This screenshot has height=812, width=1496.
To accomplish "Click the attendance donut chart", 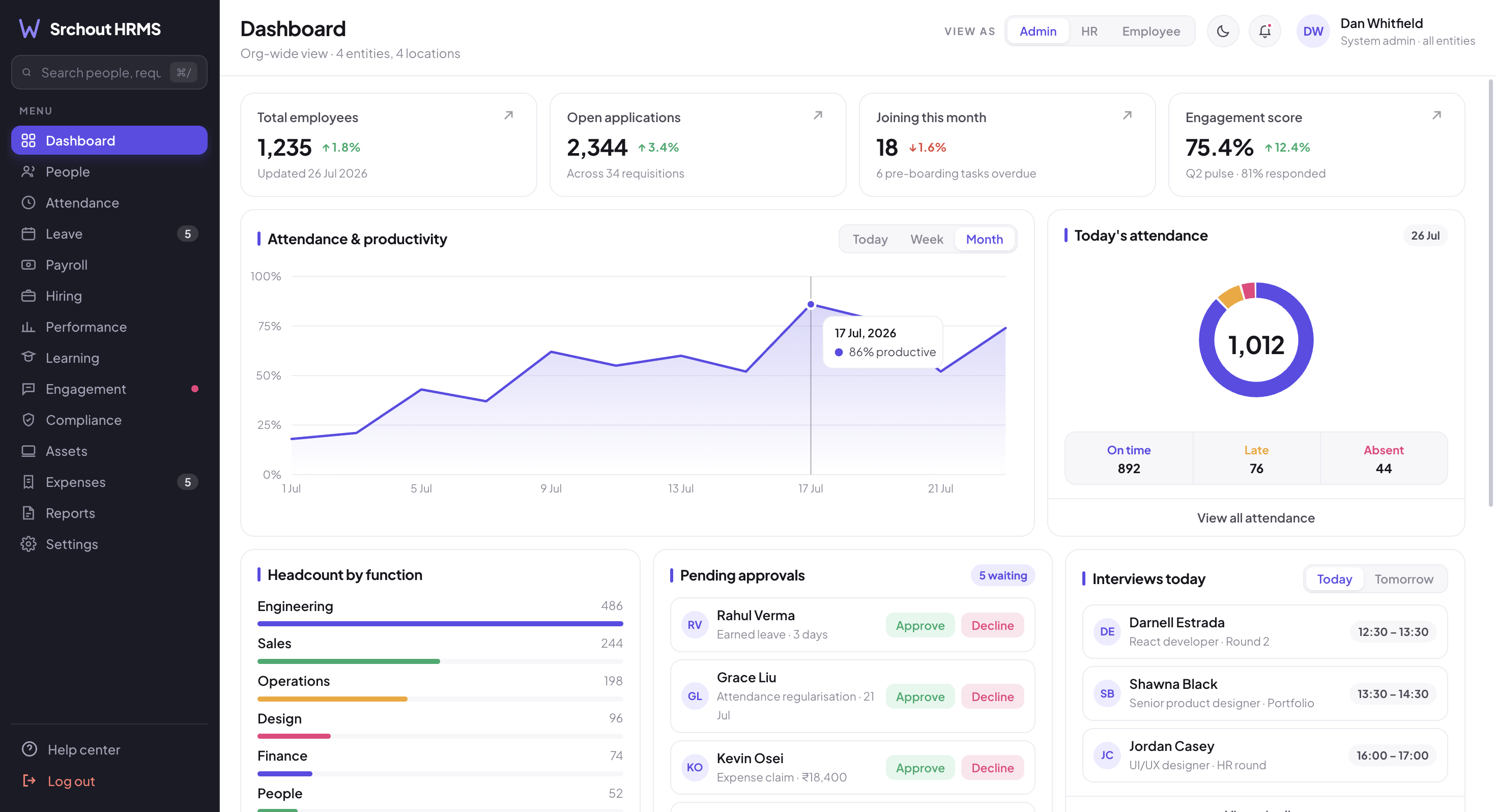I will tap(1256, 340).
